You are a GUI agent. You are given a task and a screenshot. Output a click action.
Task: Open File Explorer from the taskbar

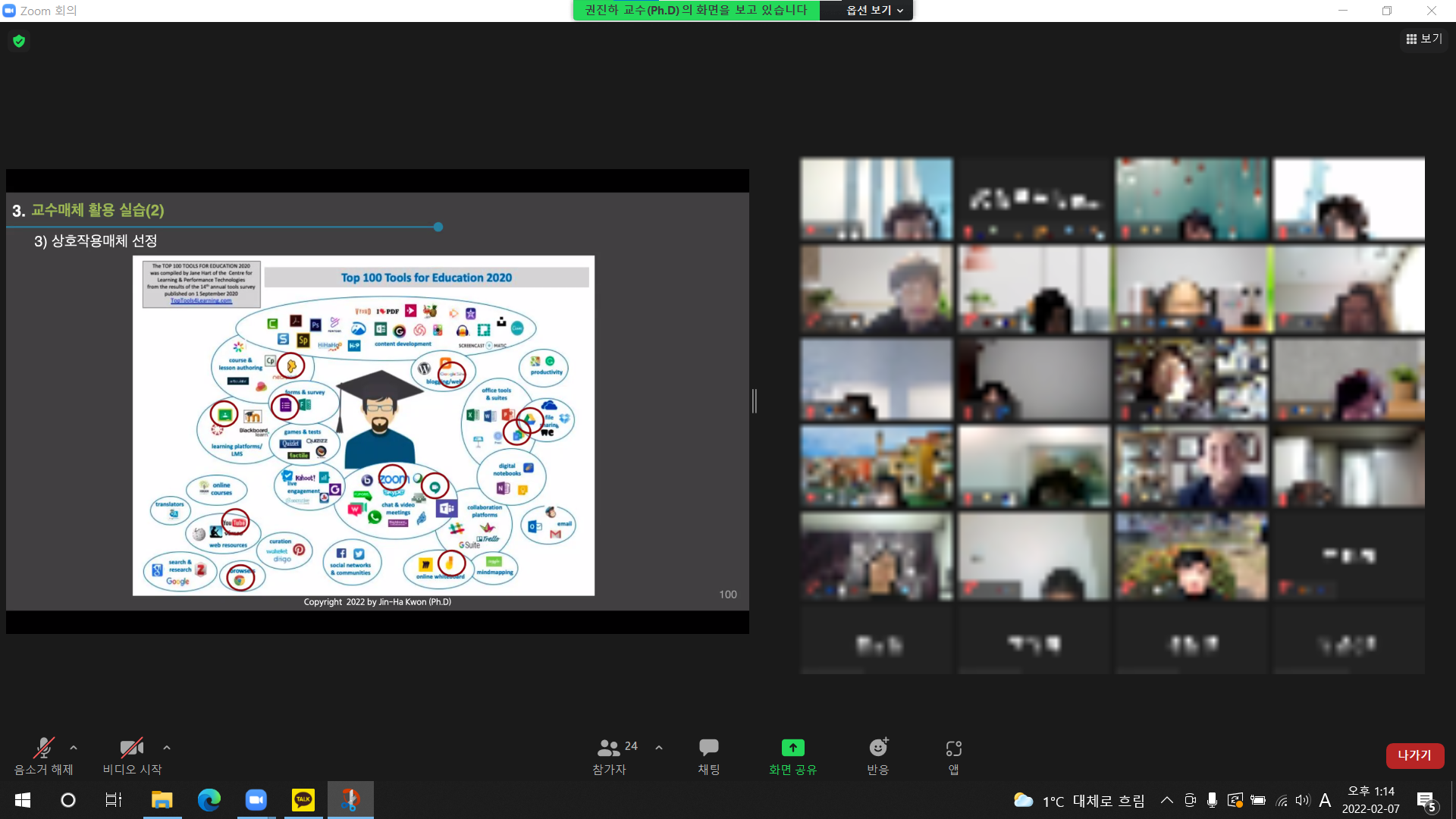coord(162,800)
